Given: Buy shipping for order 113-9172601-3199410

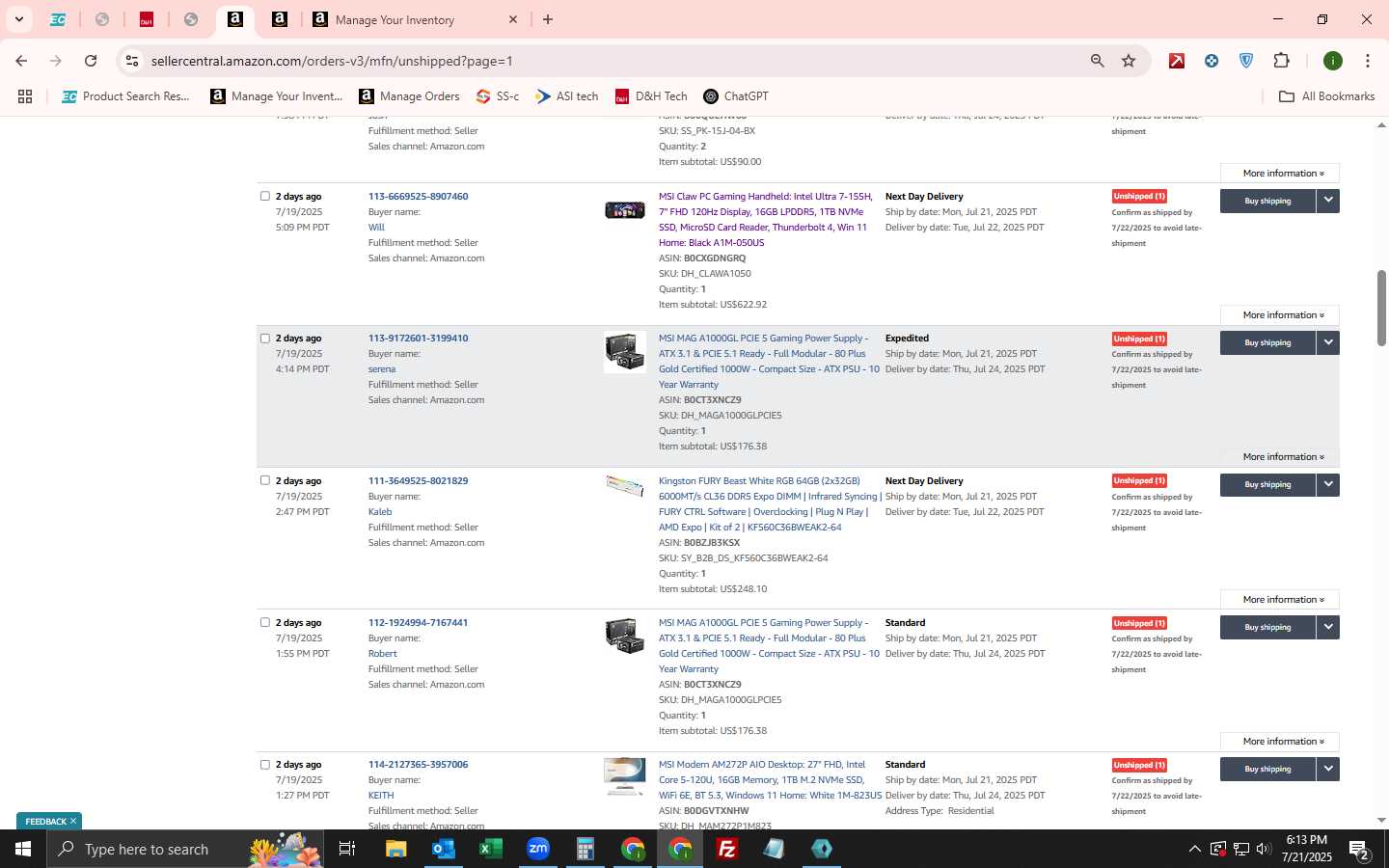Looking at the screenshot, I should (1267, 342).
